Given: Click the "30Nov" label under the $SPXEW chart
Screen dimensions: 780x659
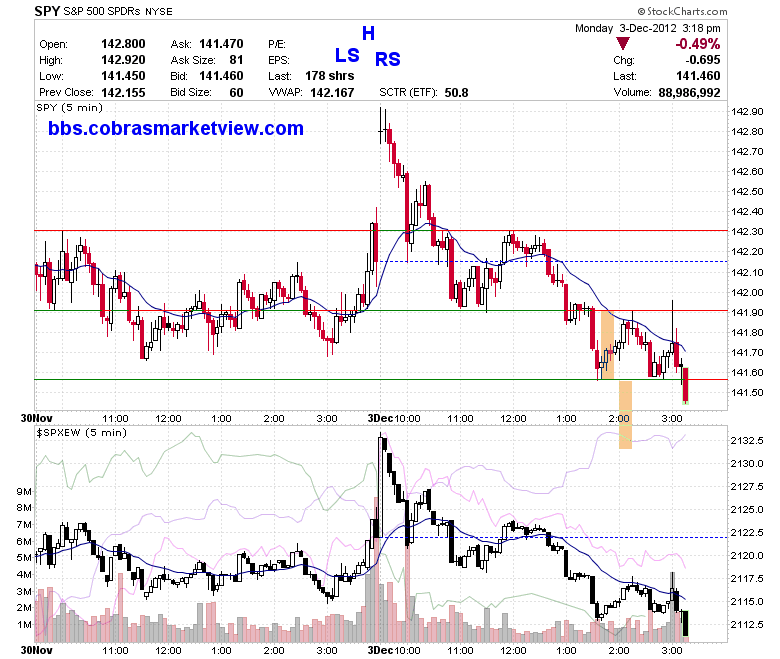Looking at the screenshot, I should pyautogui.click(x=36, y=650).
